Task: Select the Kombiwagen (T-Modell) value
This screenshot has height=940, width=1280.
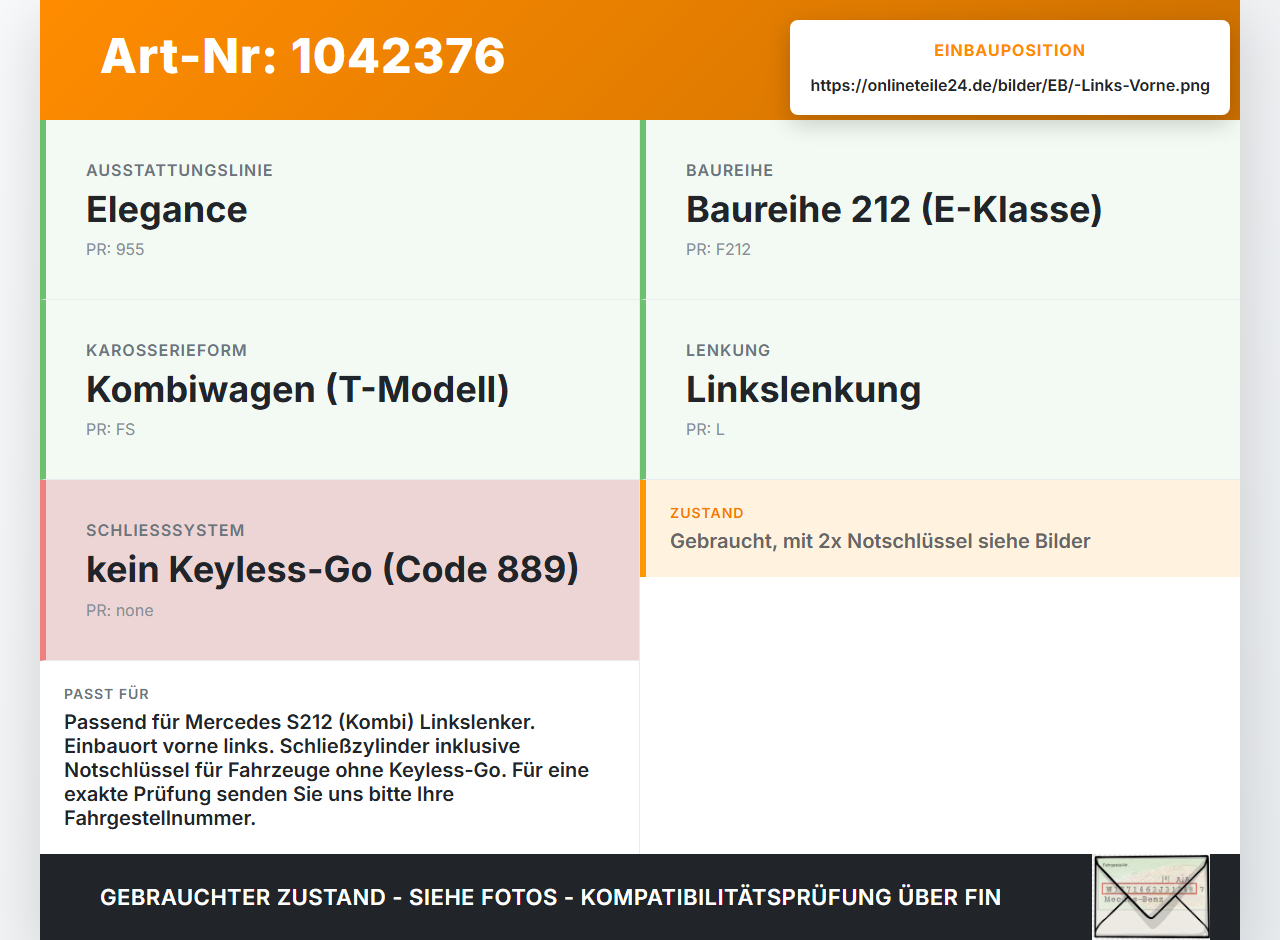Action: (x=298, y=389)
